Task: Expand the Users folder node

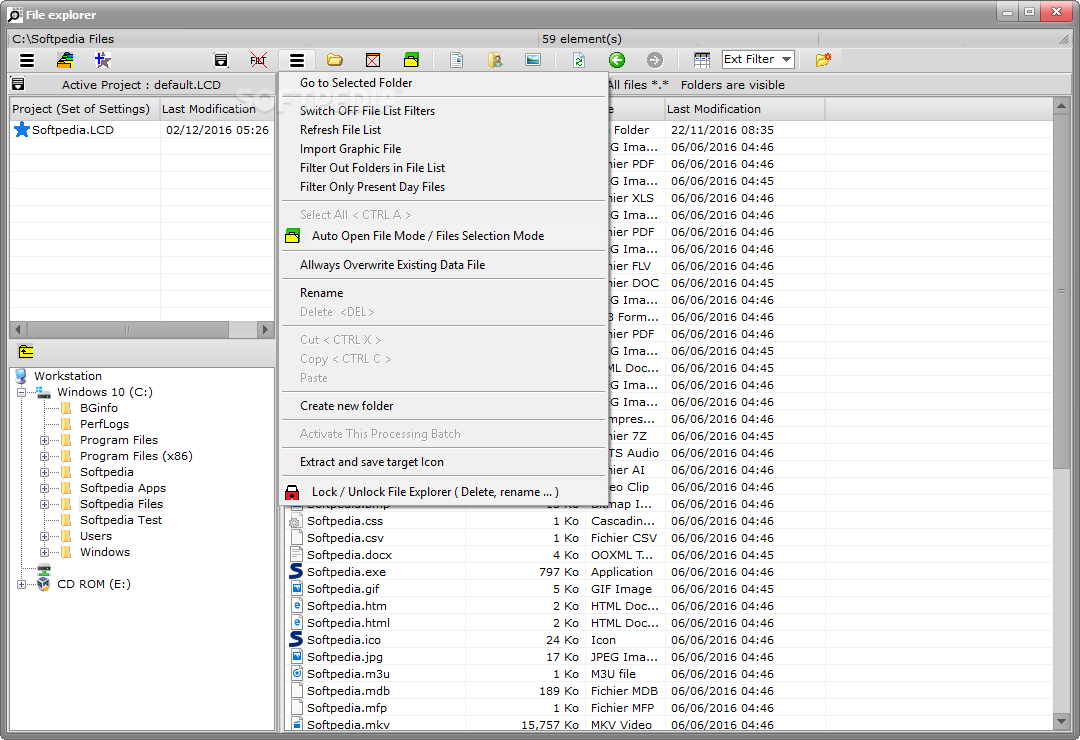Action: (44, 536)
